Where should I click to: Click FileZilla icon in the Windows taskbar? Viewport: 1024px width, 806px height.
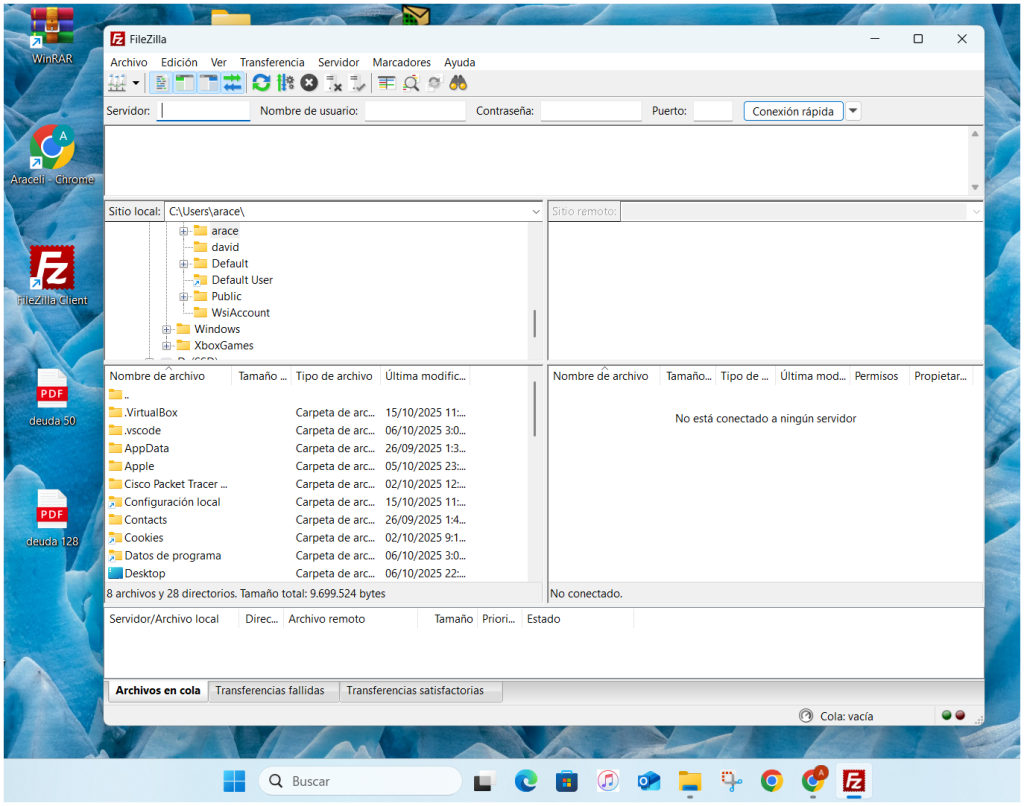[854, 781]
